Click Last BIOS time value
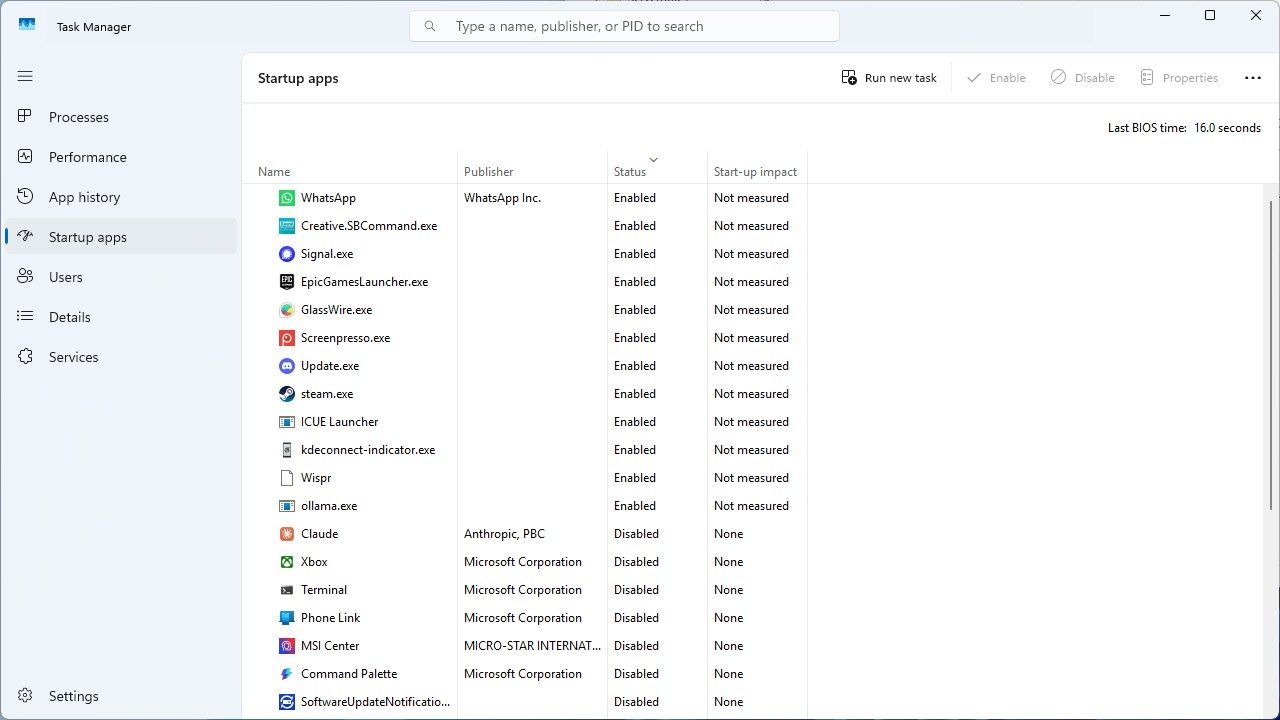Screen dimensions: 1280x720 [x=1227, y=128]
